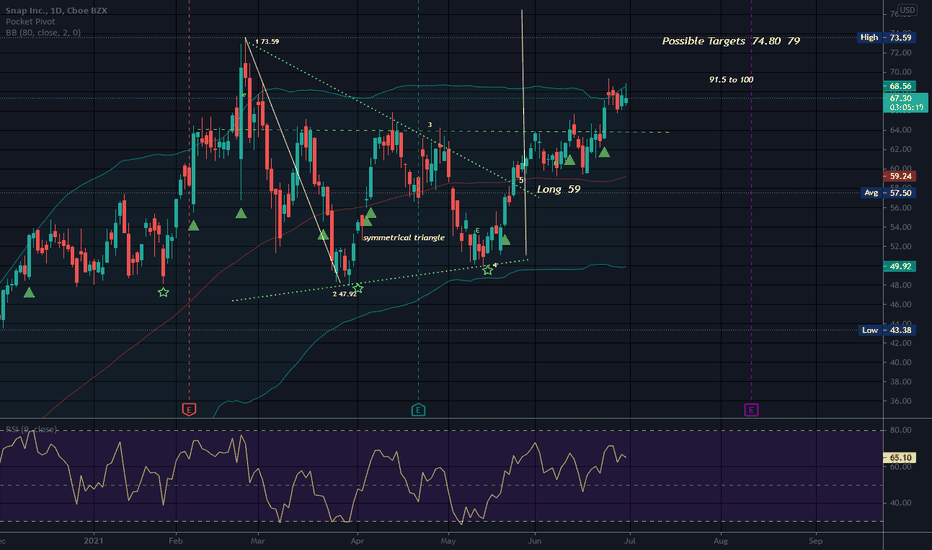The height and width of the screenshot is (550, 932).
Task: Click the purple upcoming earnings E marker
Action: point(751,409)
